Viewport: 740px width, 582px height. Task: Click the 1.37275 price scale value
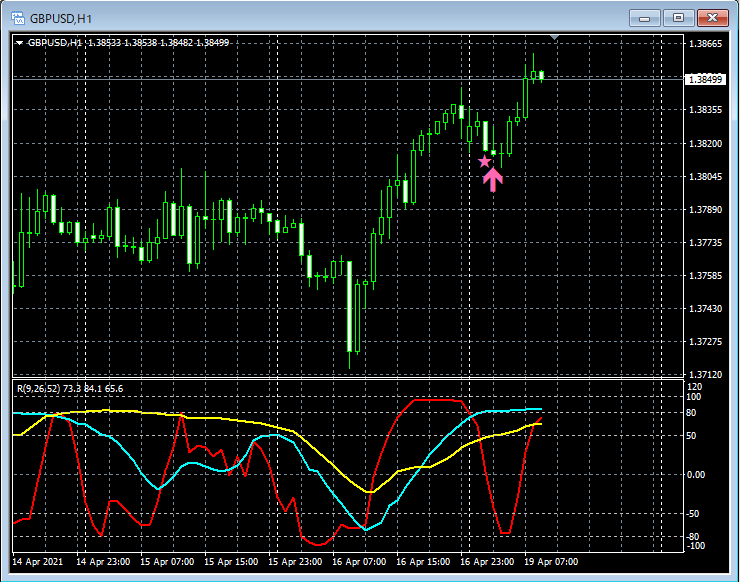pos(705,342)
